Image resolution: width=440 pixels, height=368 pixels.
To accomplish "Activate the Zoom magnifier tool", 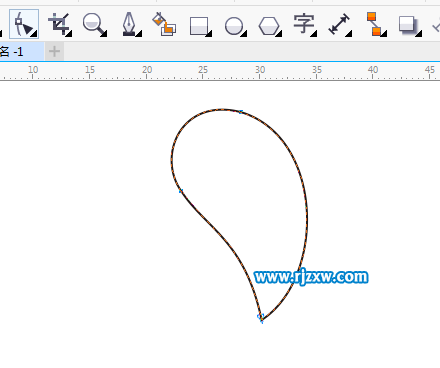I will coord(94,24).
